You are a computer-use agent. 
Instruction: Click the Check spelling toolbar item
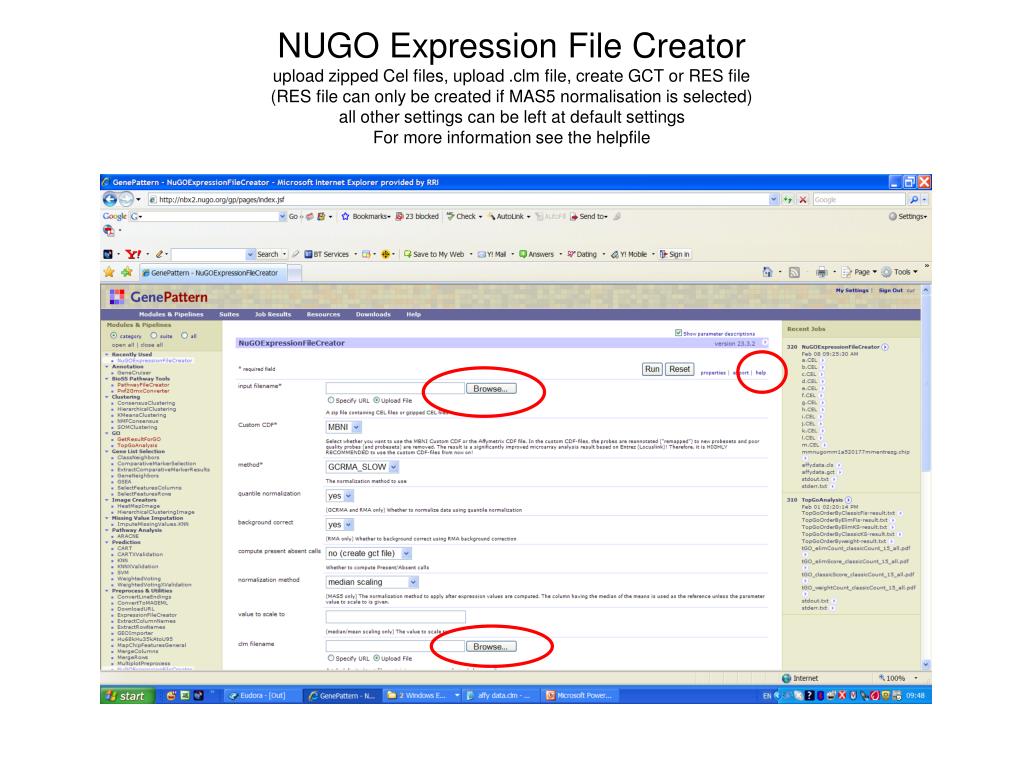(464, 216)
